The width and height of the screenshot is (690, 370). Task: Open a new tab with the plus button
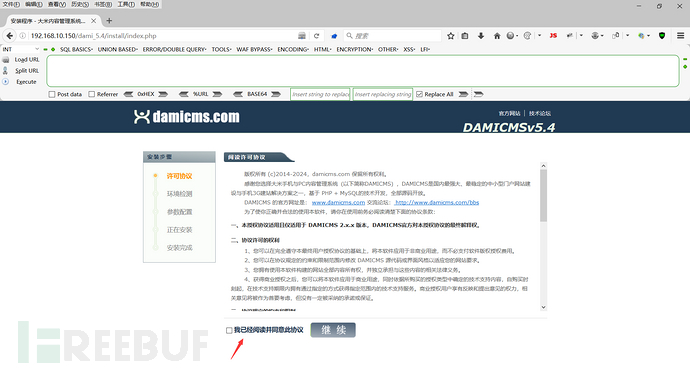click(x=109, y=21)
